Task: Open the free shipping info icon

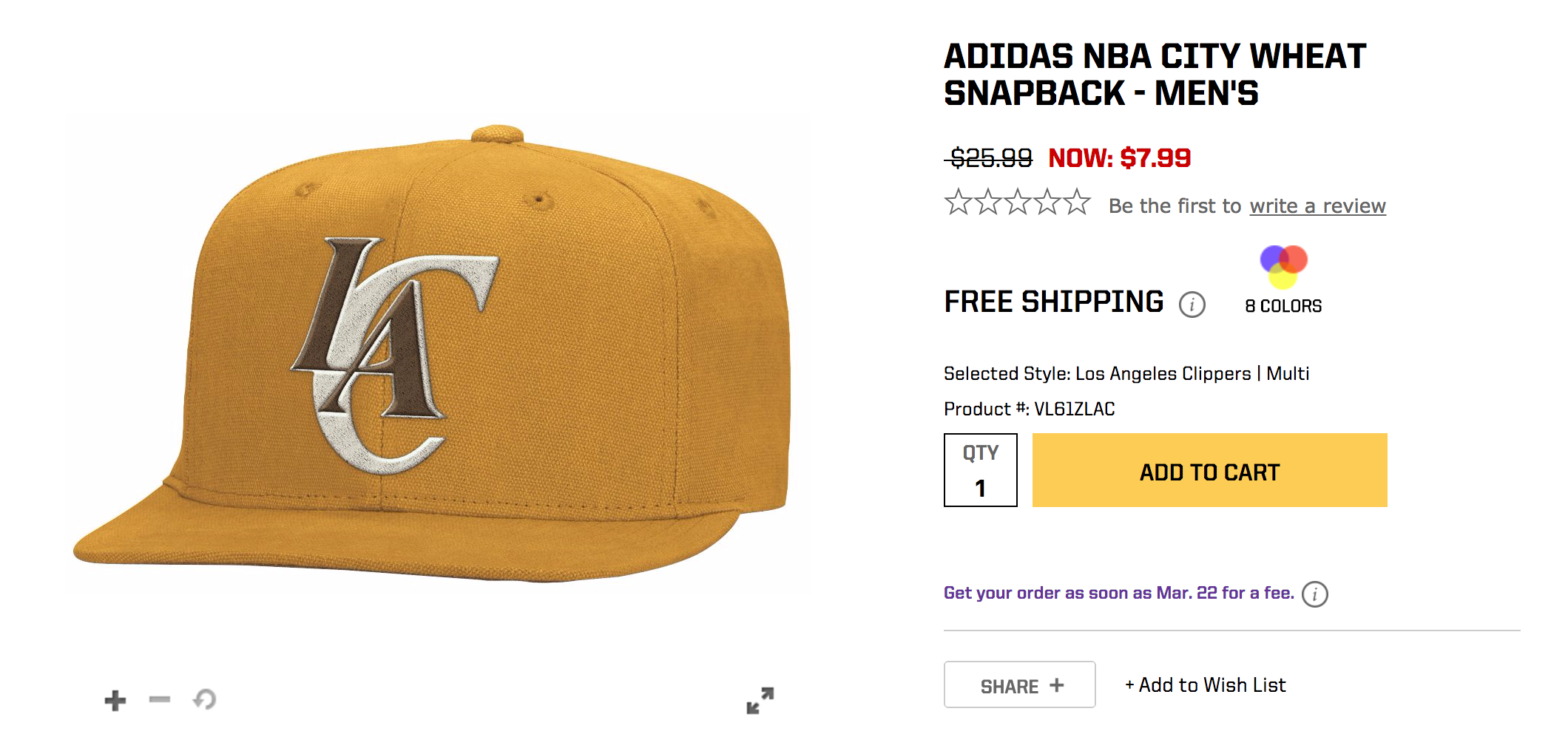Action: click(x=1192, y=304)
